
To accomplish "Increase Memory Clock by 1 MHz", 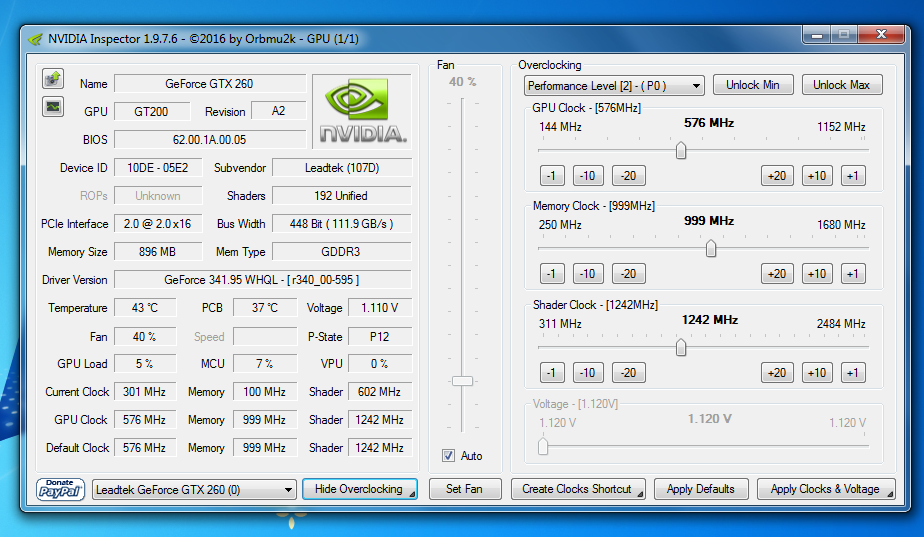I will 853,274.
